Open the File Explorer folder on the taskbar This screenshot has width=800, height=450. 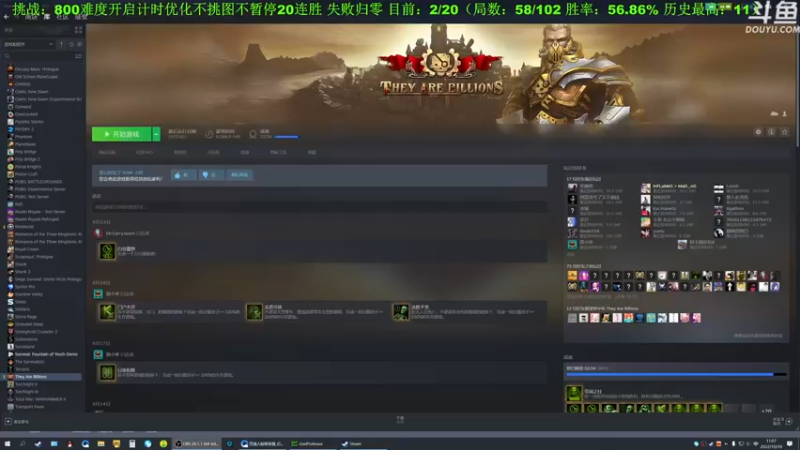coord(101,444)
